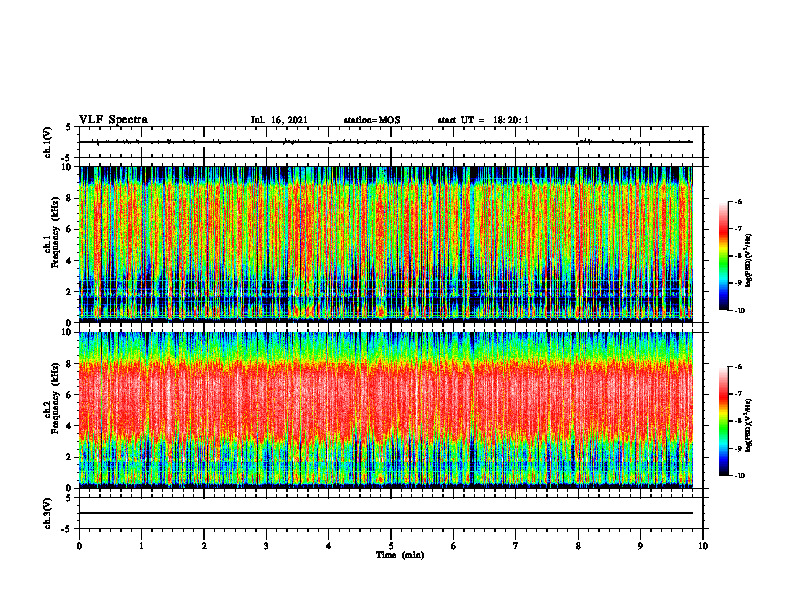Click the time axis tick label '7'
The image size is (792, 612).
click(x=516, y=546)
